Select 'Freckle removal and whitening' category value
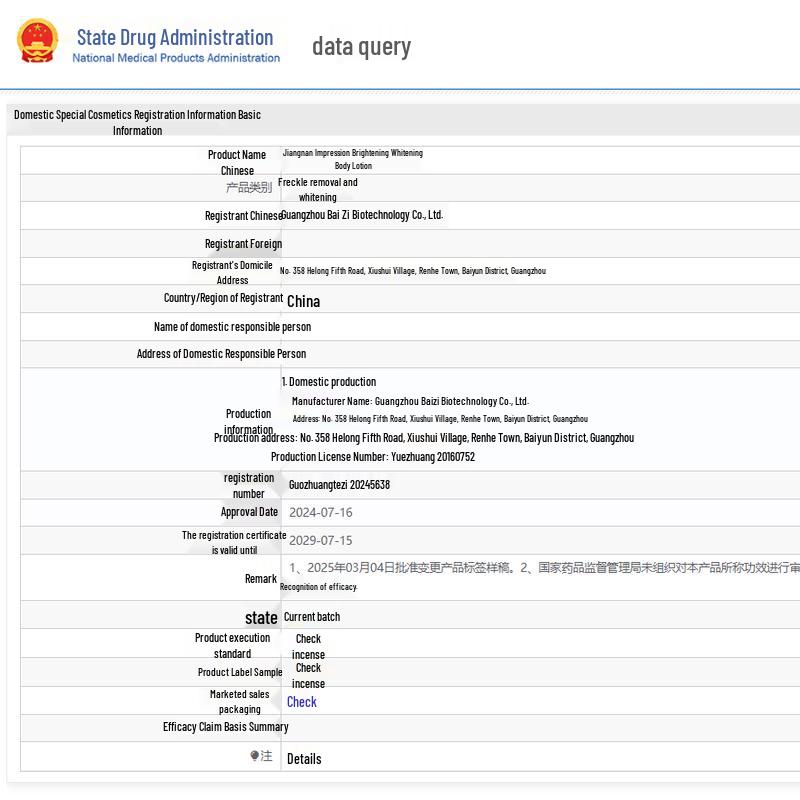800x800 pixels. [317, 189]
